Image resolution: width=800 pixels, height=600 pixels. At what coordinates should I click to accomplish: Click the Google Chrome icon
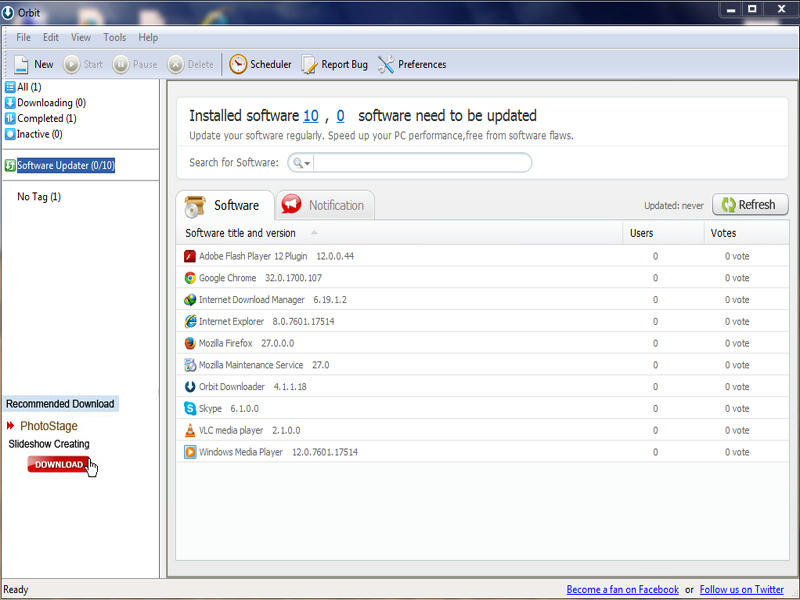coord(190,278)
